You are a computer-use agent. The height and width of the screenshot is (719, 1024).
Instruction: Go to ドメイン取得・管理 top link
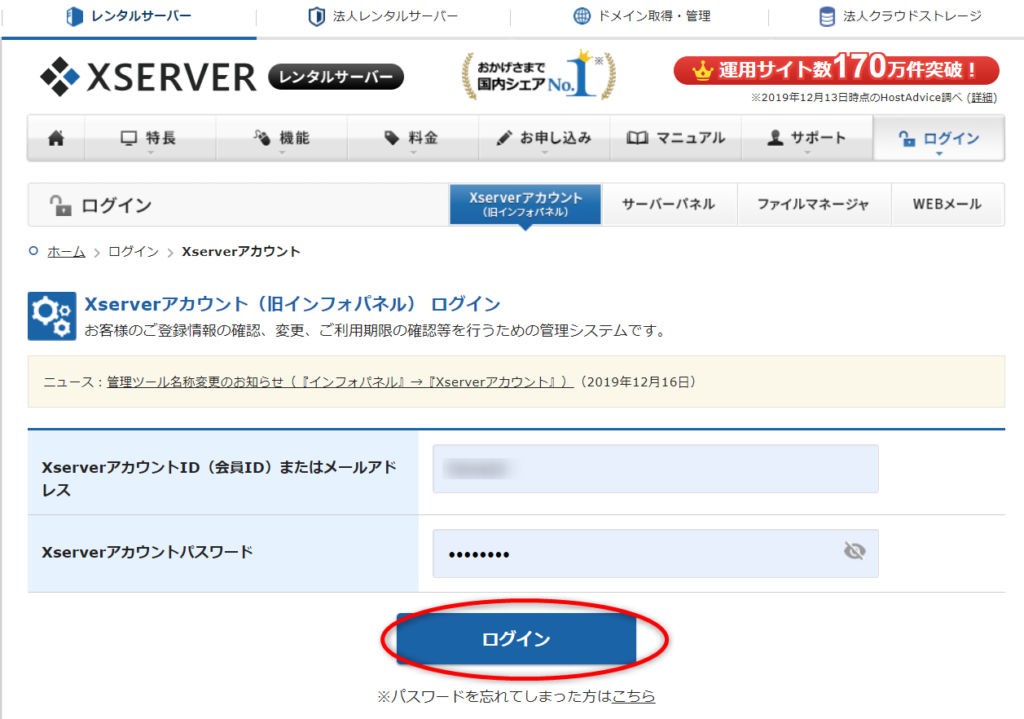pyautogui.click(x=641, y=16)
